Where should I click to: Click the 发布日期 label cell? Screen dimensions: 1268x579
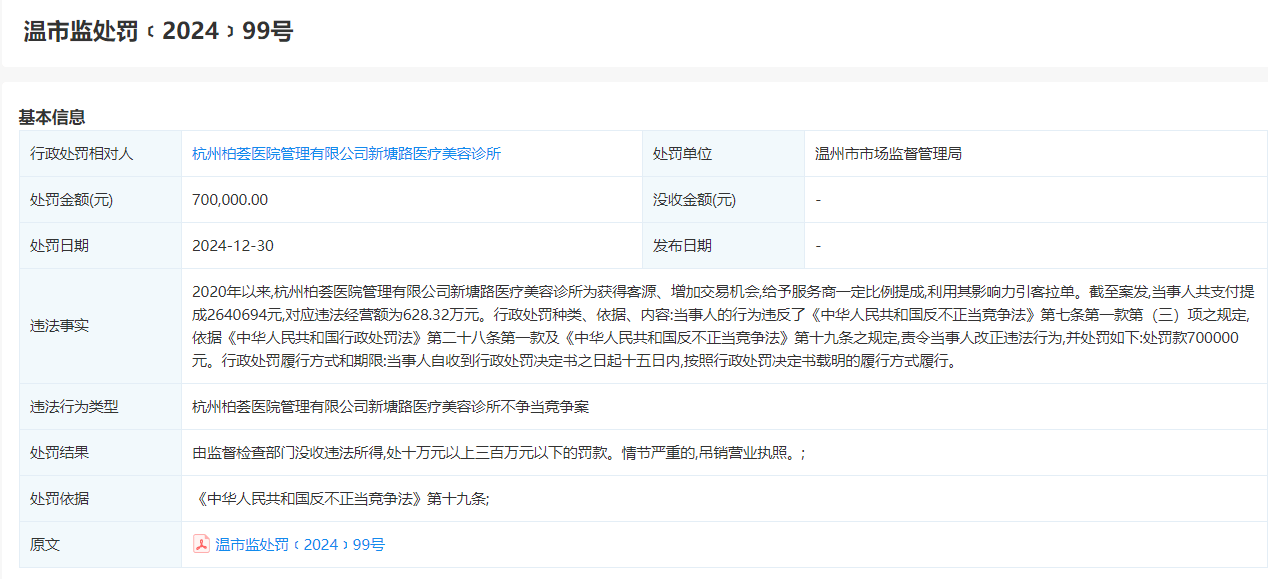click(x=682, y=246)
